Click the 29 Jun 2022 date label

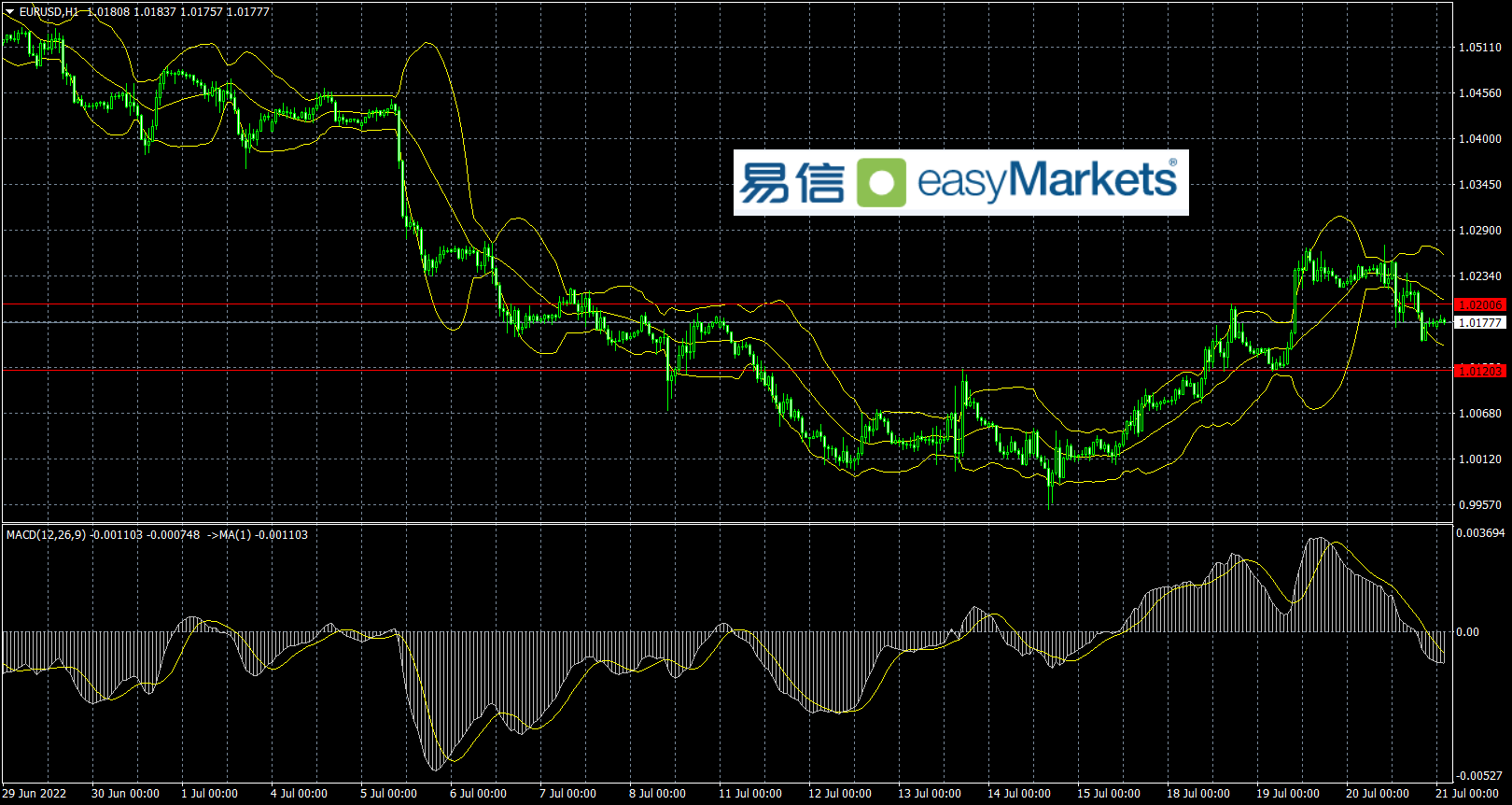35,794
